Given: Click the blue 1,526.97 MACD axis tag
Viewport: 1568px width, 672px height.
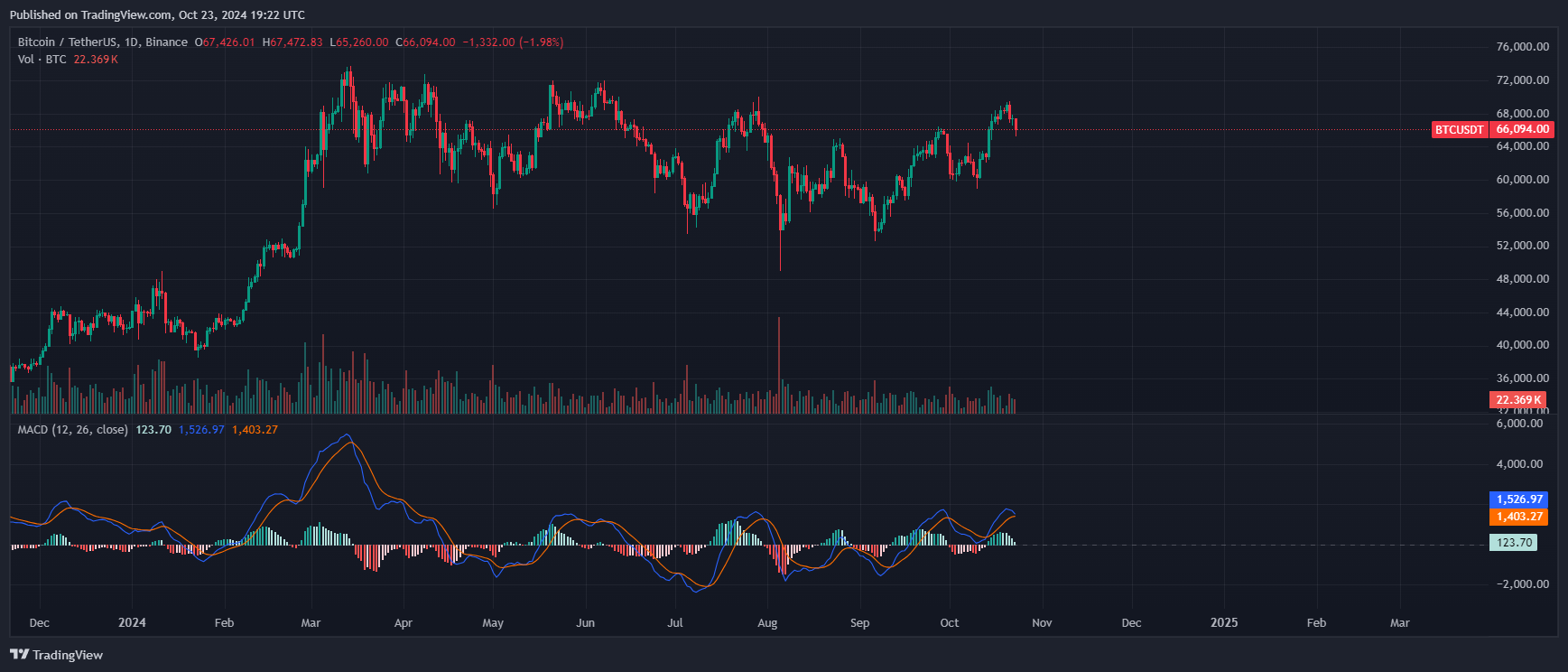Looking at the screenshot, I should pyautogui.click(x=1518, y=499).
